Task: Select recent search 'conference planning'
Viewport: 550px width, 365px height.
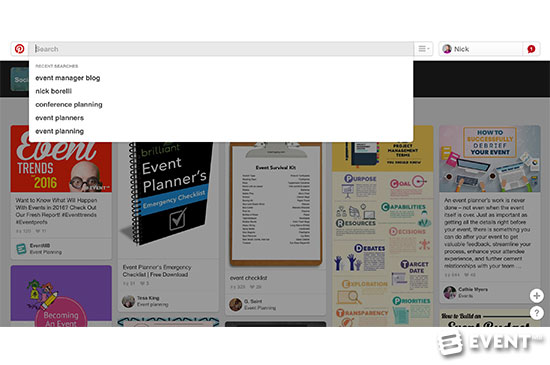Action: pos(69,104)
